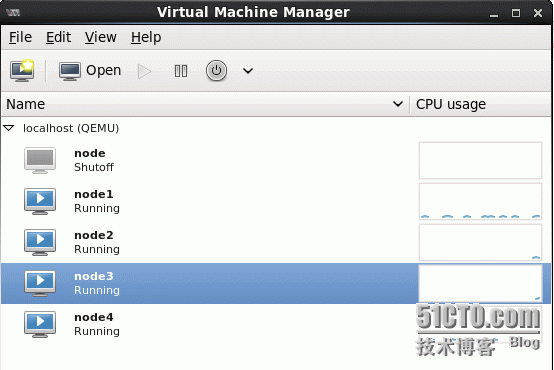Select the localhost (QEMU) row
The height and width of the screenshot is (370, 554).
276,128
